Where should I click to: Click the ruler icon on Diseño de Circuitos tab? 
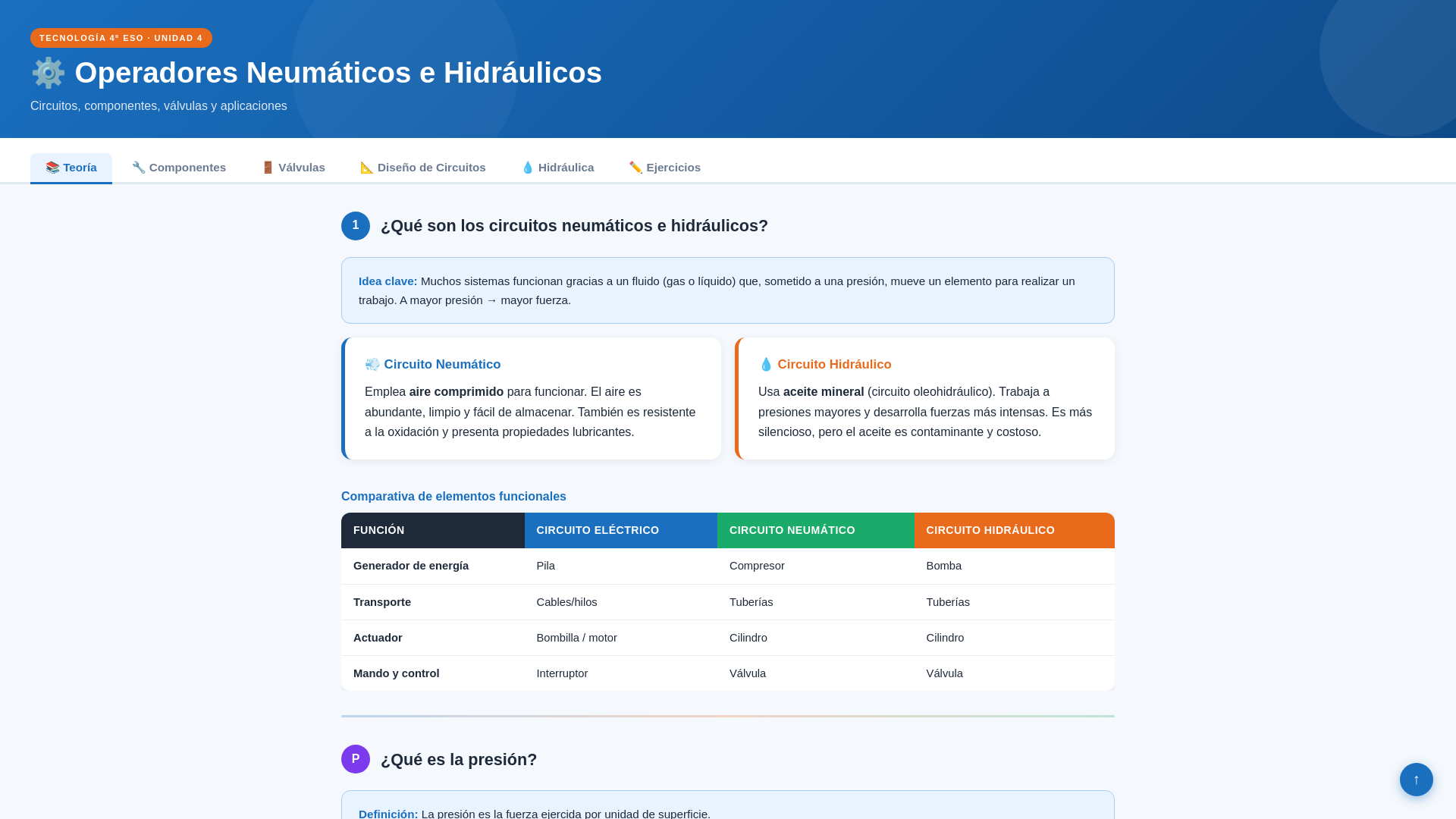click(367, 168)
